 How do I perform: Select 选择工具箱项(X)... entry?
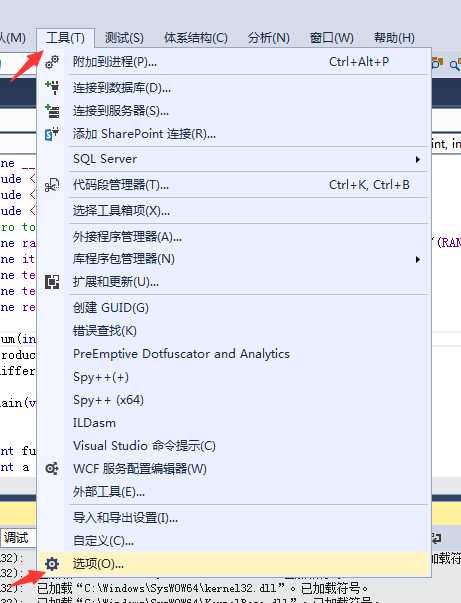[235, 211]
